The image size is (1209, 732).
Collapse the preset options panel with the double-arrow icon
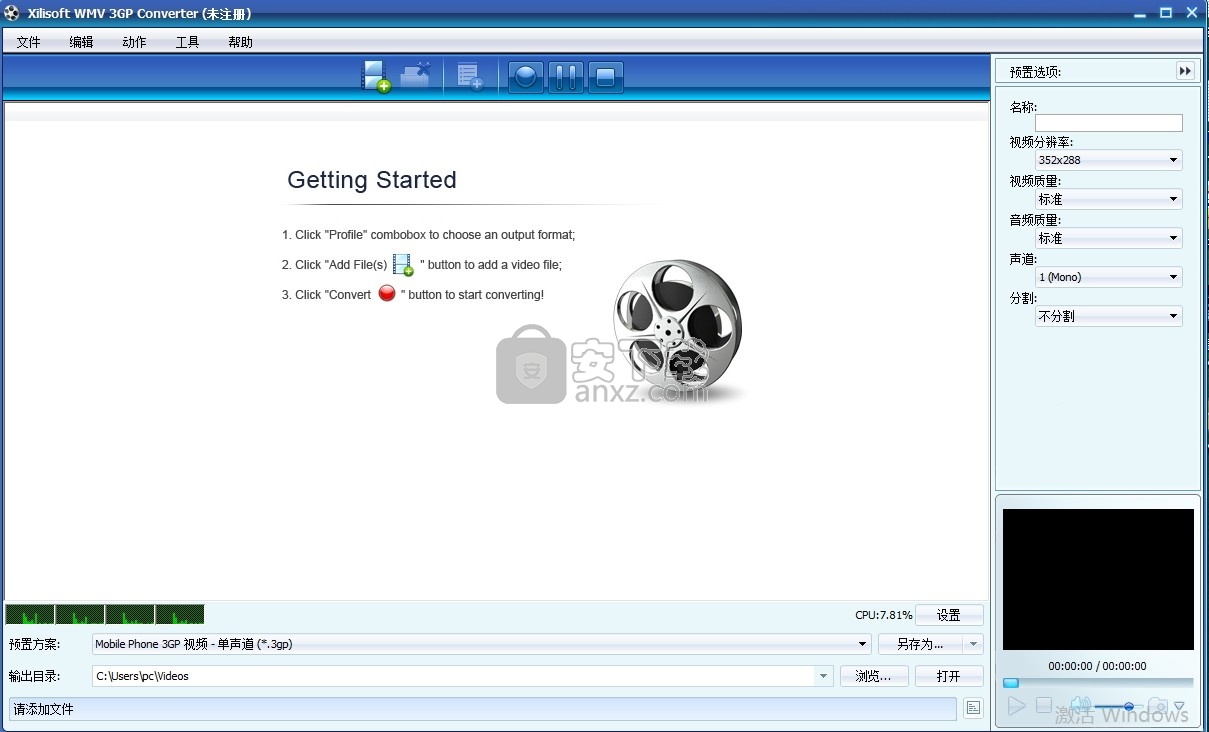[1185, 71]
